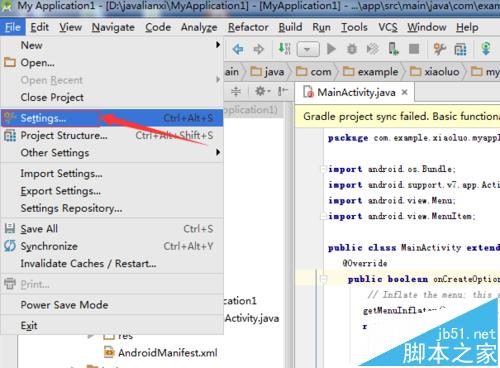The image size is (500, 368).
Task: Click the blue Back navigation arrow
Action: tap(238, 49)
